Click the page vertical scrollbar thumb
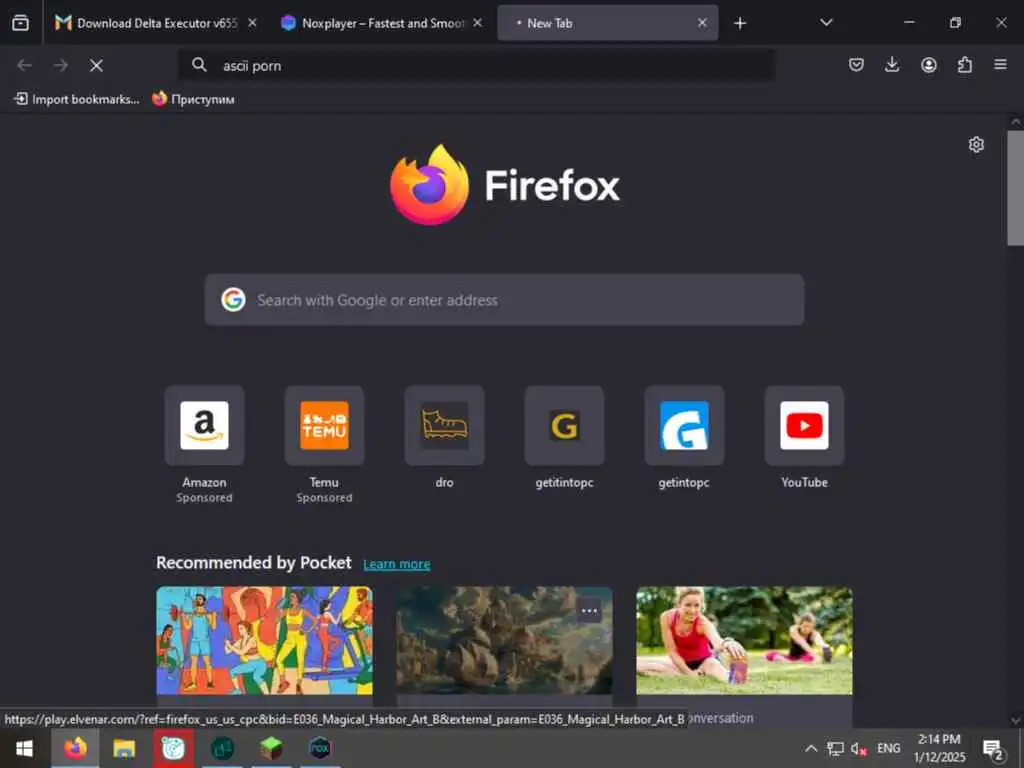Viewport: 1024px width, 768px height. (1015, 188)
